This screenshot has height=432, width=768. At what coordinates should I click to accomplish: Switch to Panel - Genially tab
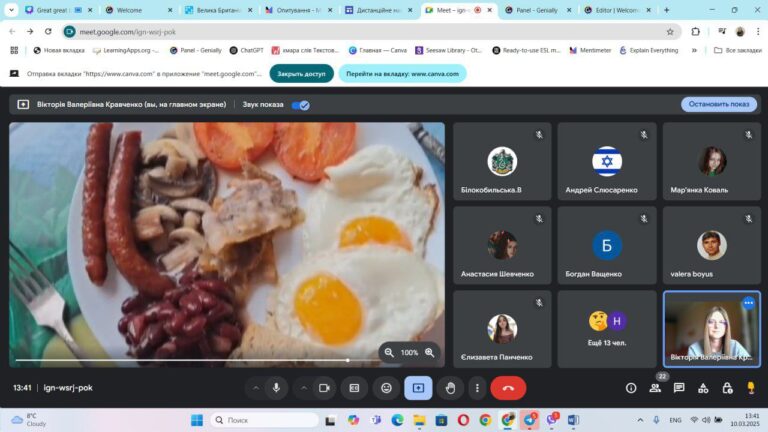pyautogui.click(x=538, y=10)
